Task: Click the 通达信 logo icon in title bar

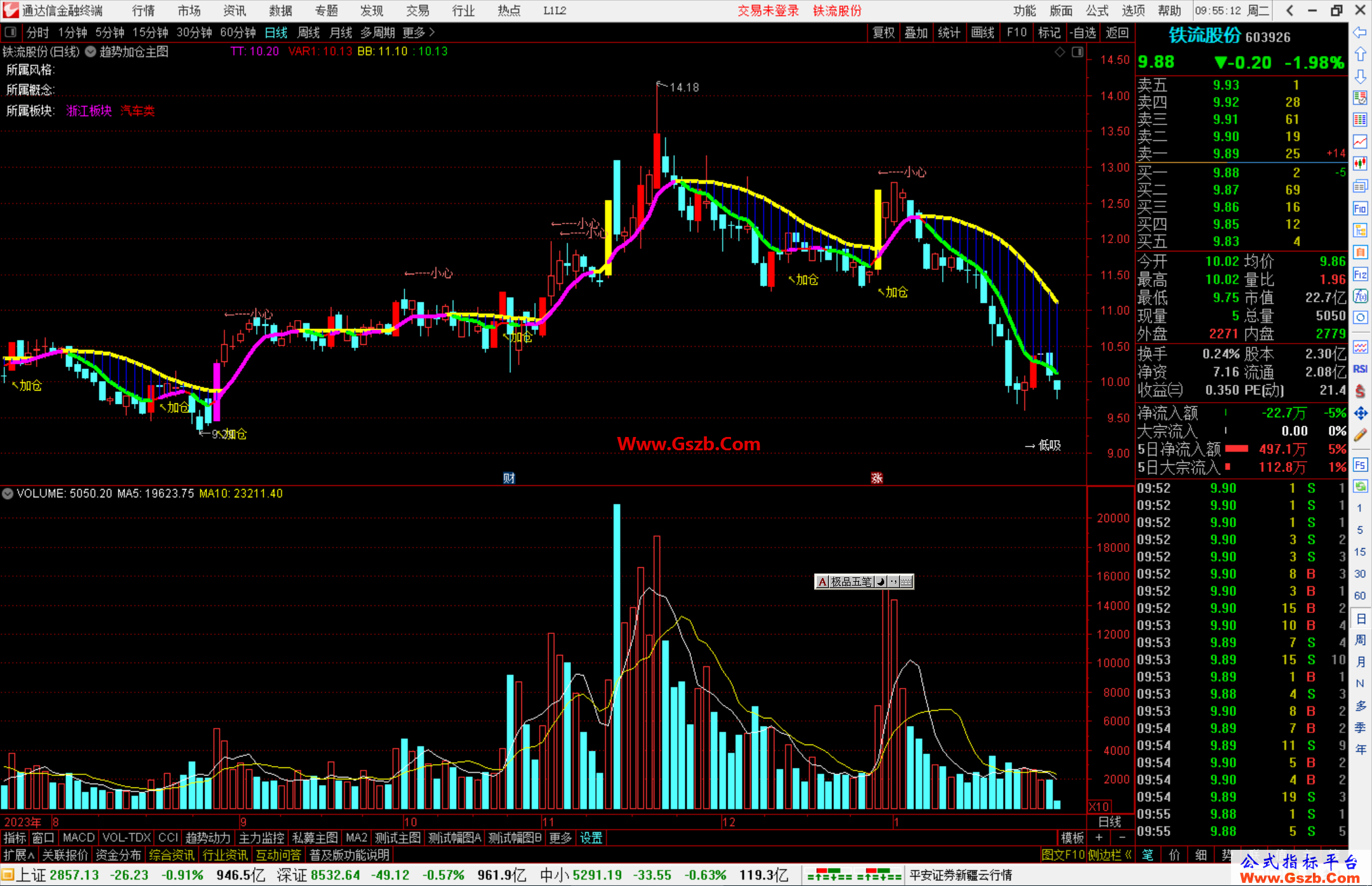Action: pyautogui.click(x=10, y=10)
